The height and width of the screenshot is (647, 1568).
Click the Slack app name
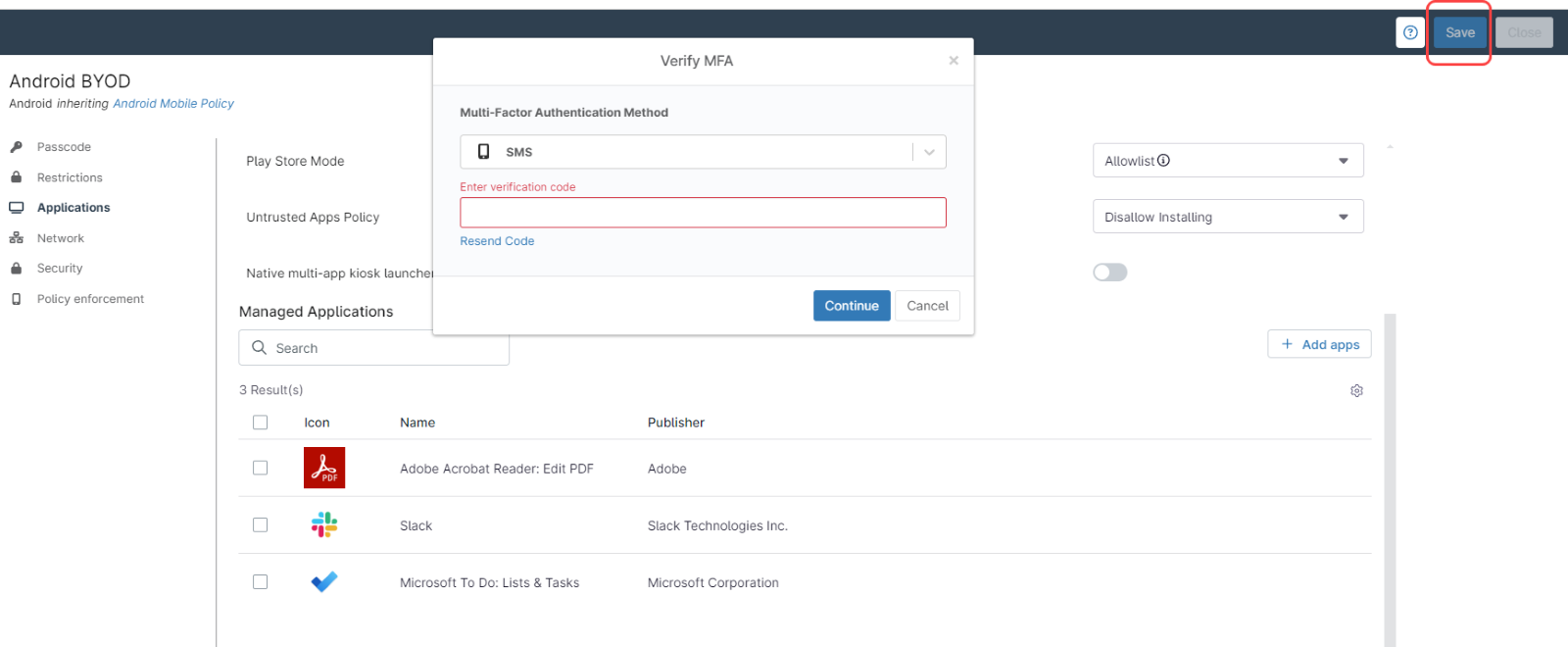pos(416,525)
